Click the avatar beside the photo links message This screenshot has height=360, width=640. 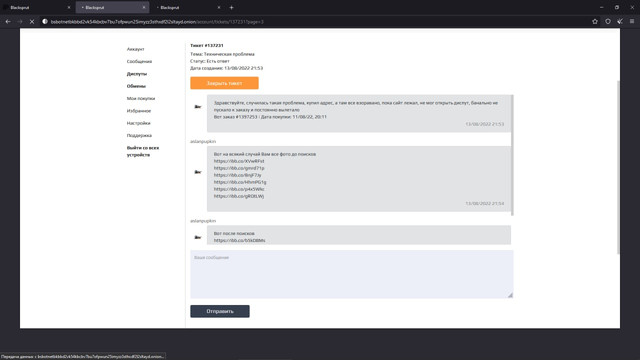click(198, 172)
